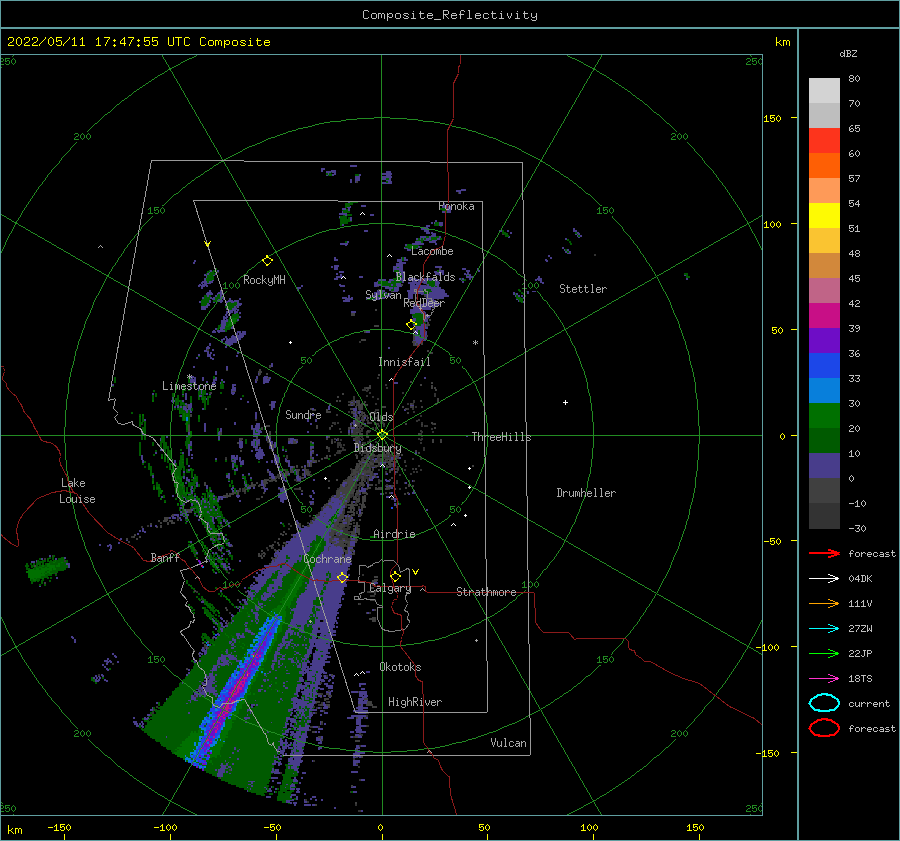
Task: Click the Vulcan city label
Action: 509,743
